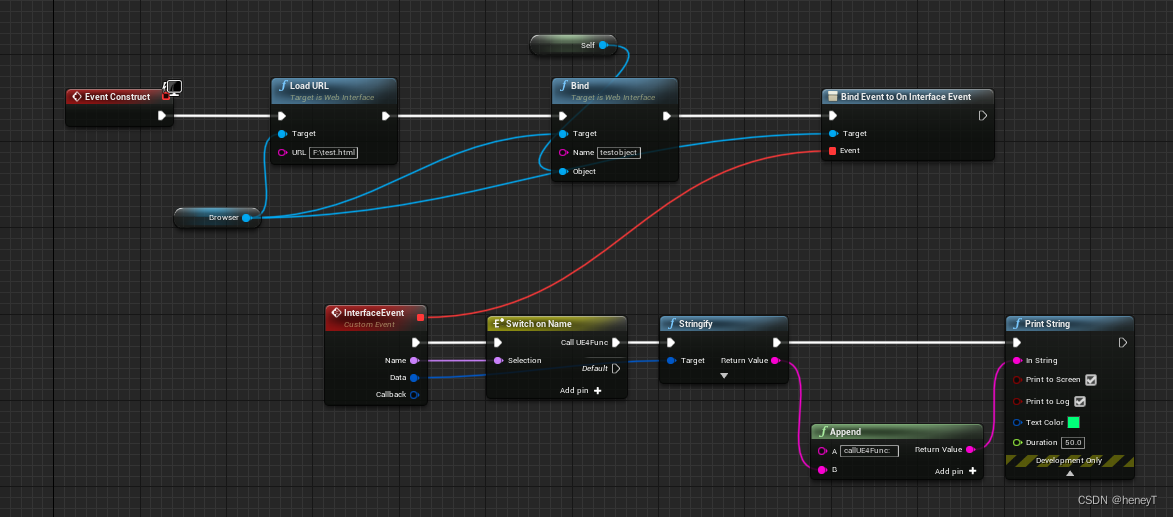Click the Print String Duration pin
Image resolution: width=1173 pixels, height=517 pixels.
(1017, 443)
